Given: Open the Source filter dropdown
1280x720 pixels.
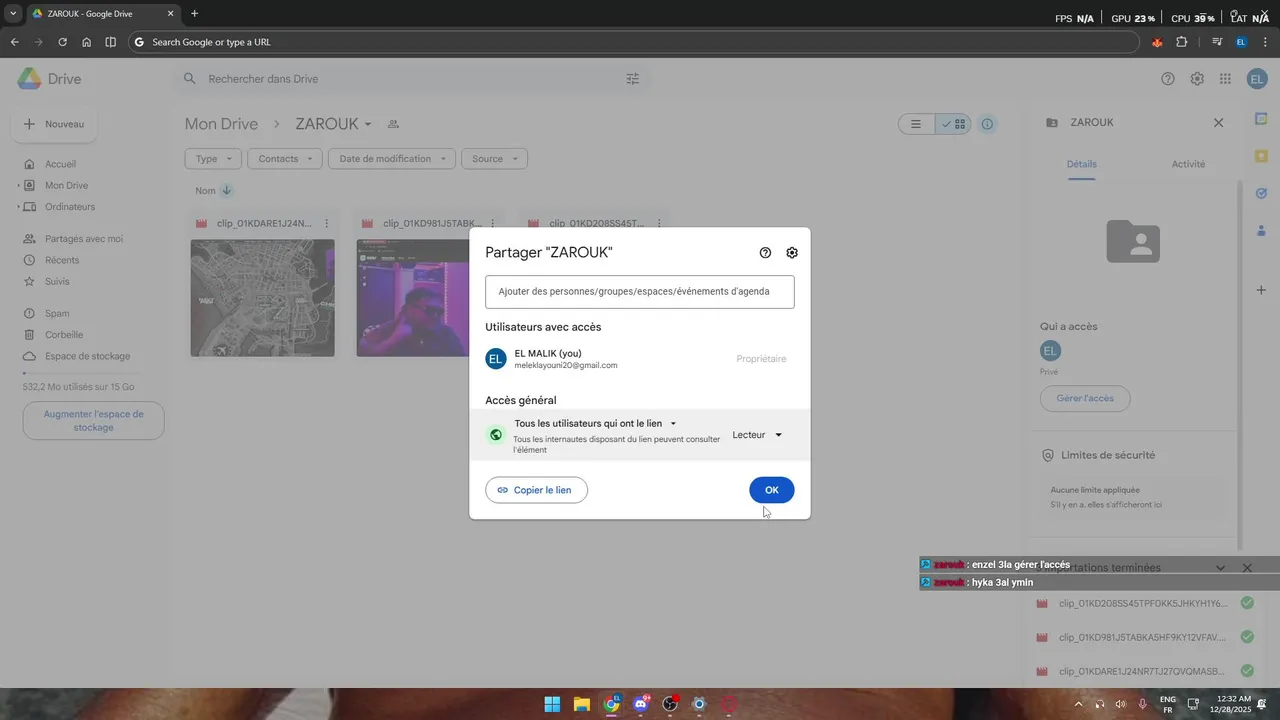Looking at the screenshot, I should click(494, 159).
